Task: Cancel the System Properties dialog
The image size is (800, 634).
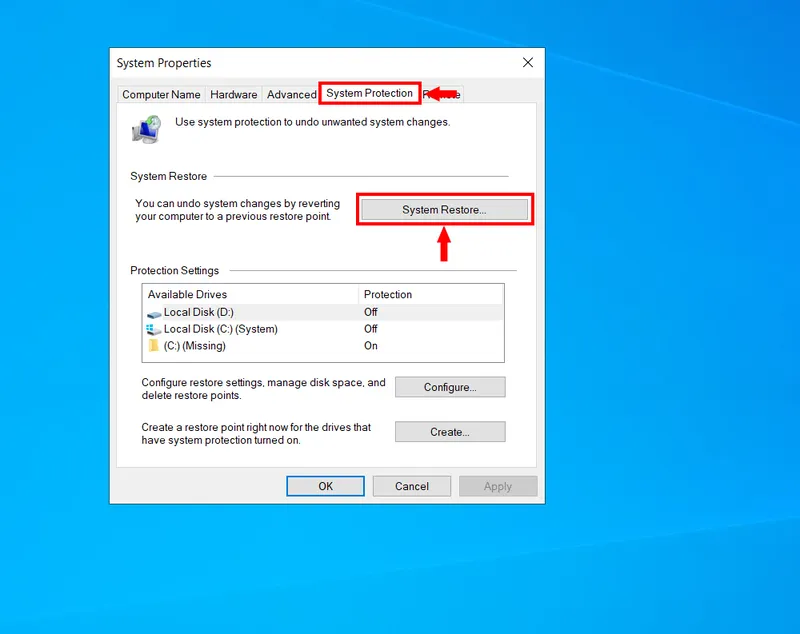Action: click(412, 486)
